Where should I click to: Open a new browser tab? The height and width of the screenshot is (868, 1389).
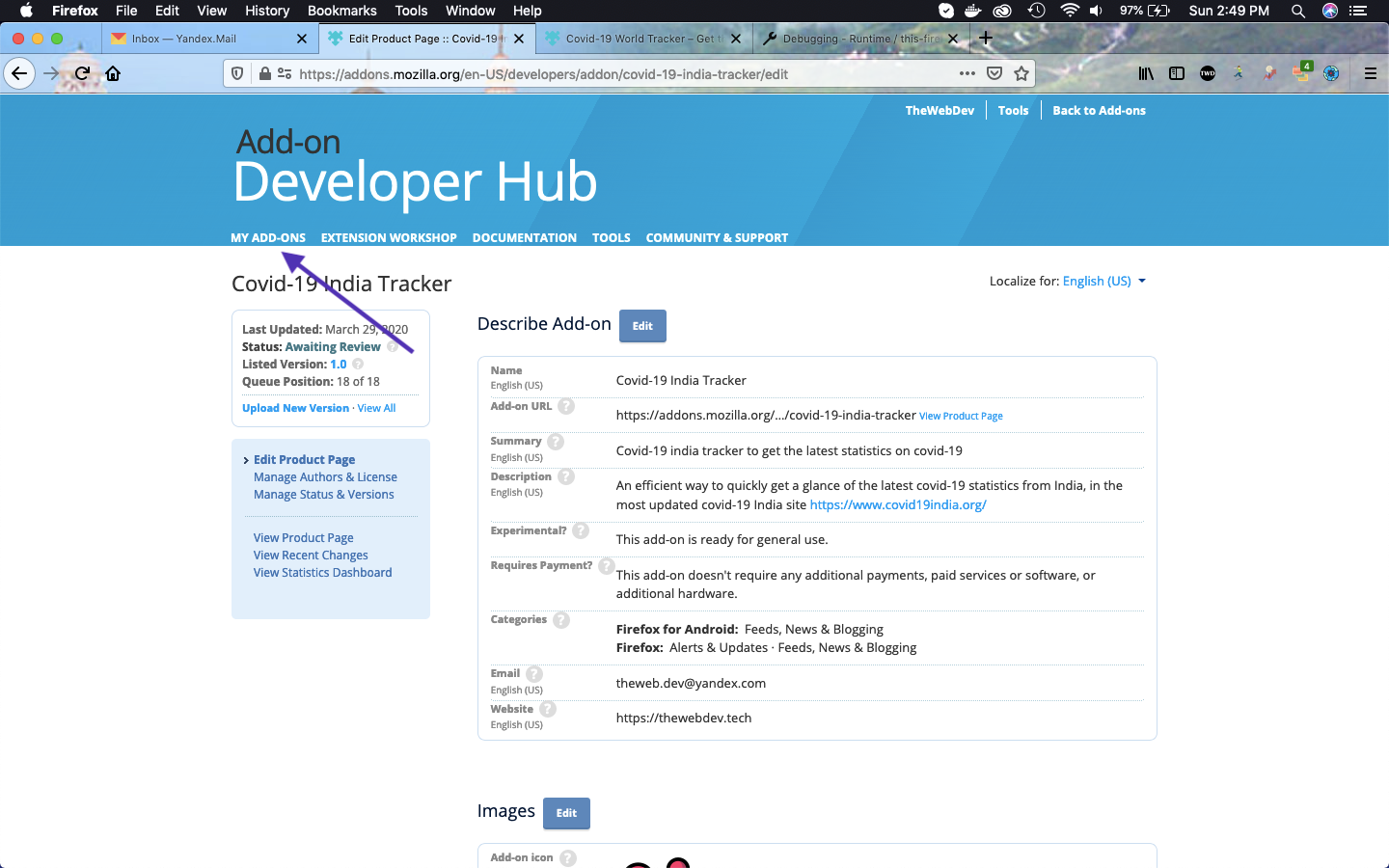click(986, 39)
